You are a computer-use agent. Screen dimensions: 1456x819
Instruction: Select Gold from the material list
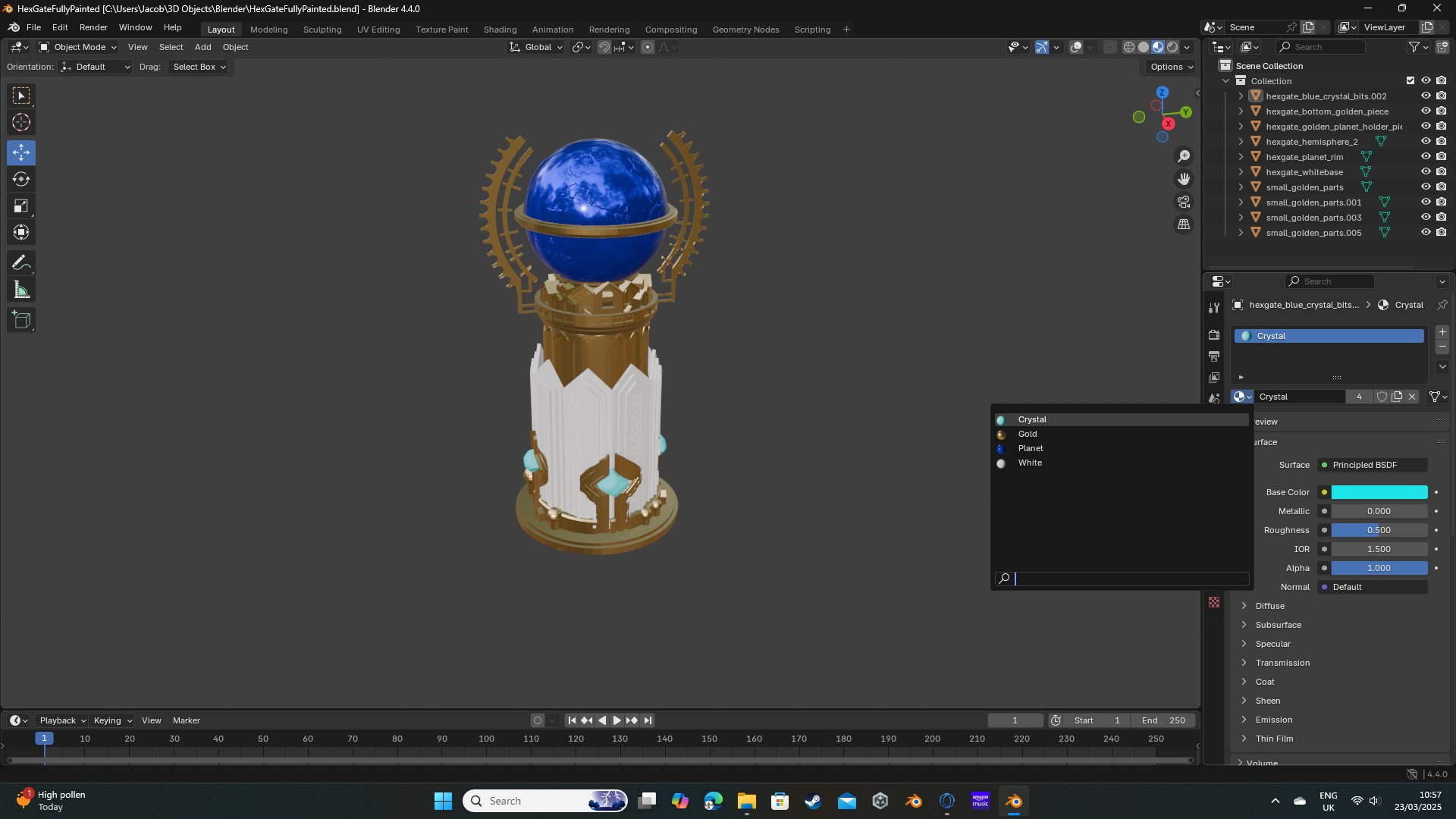coord(1122,434)
